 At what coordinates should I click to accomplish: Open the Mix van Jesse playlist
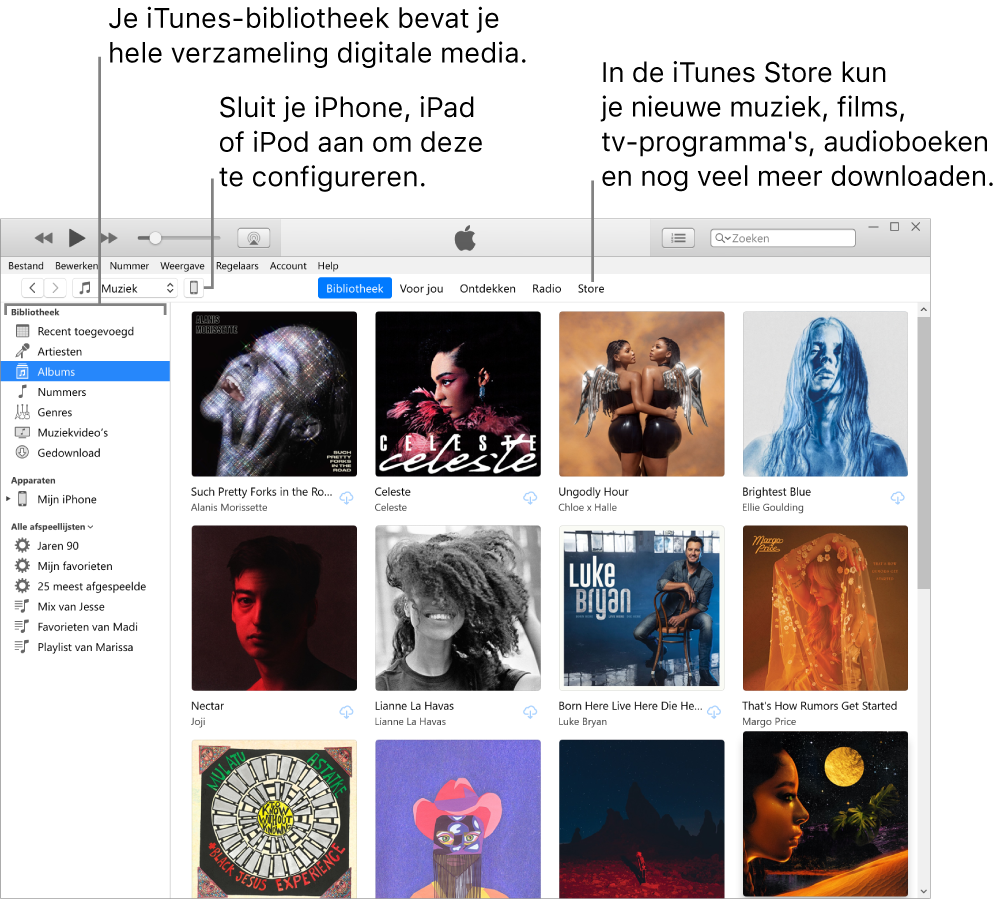coord(85,607)
